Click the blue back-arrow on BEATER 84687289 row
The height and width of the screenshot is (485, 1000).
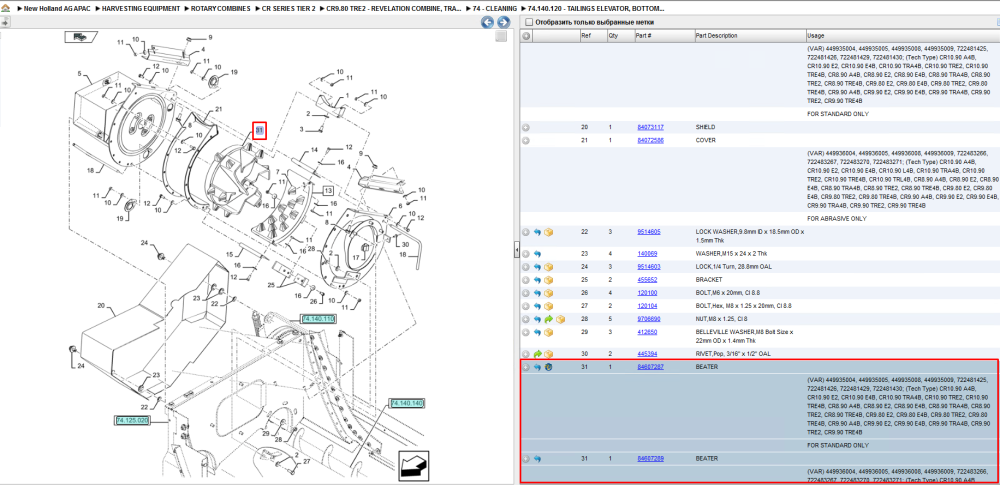coord(537,458)
